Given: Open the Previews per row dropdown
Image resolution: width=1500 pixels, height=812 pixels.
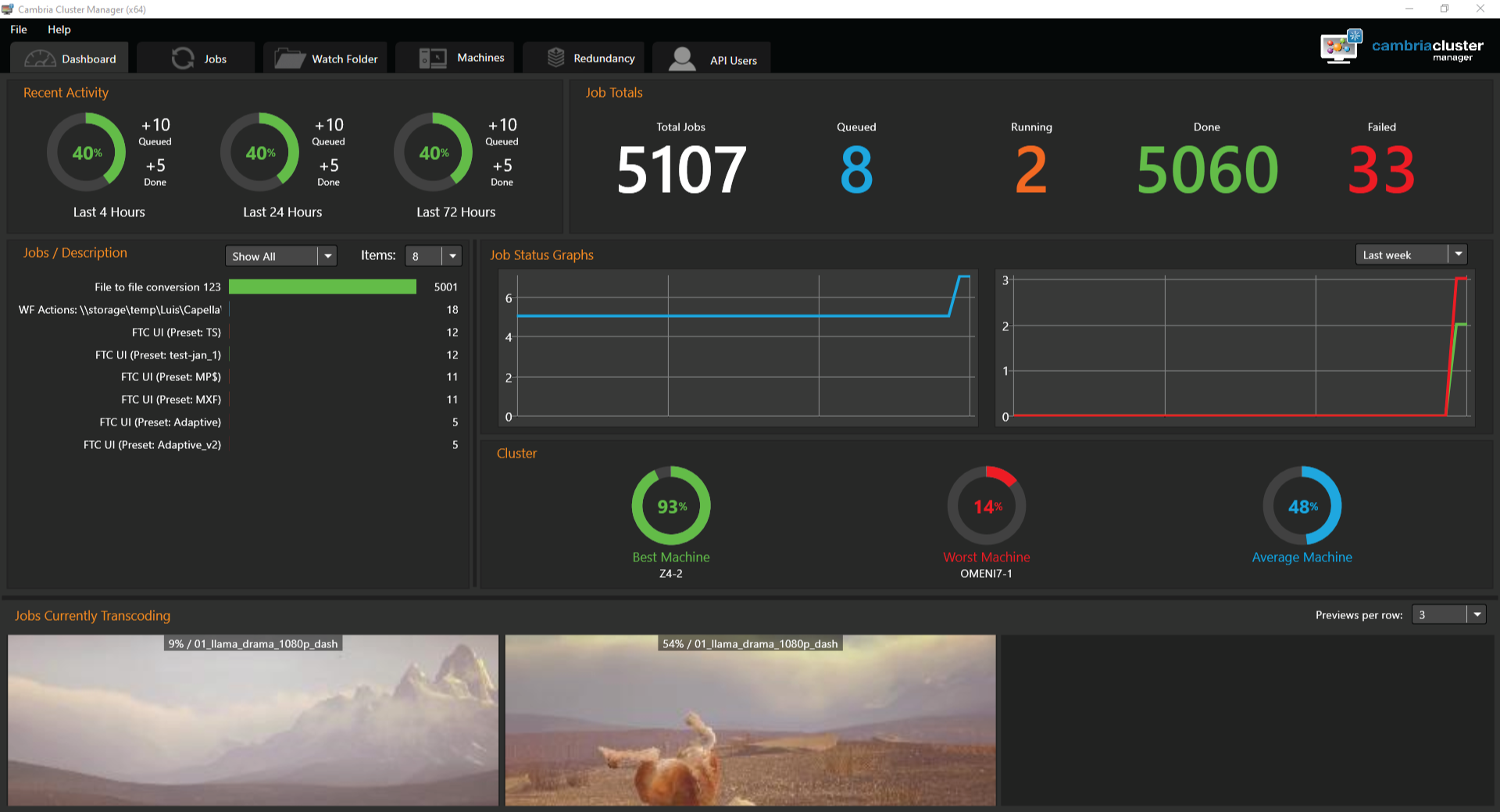Looking at the screenshot, I should pyautogui.click(x=1448, y=614).
